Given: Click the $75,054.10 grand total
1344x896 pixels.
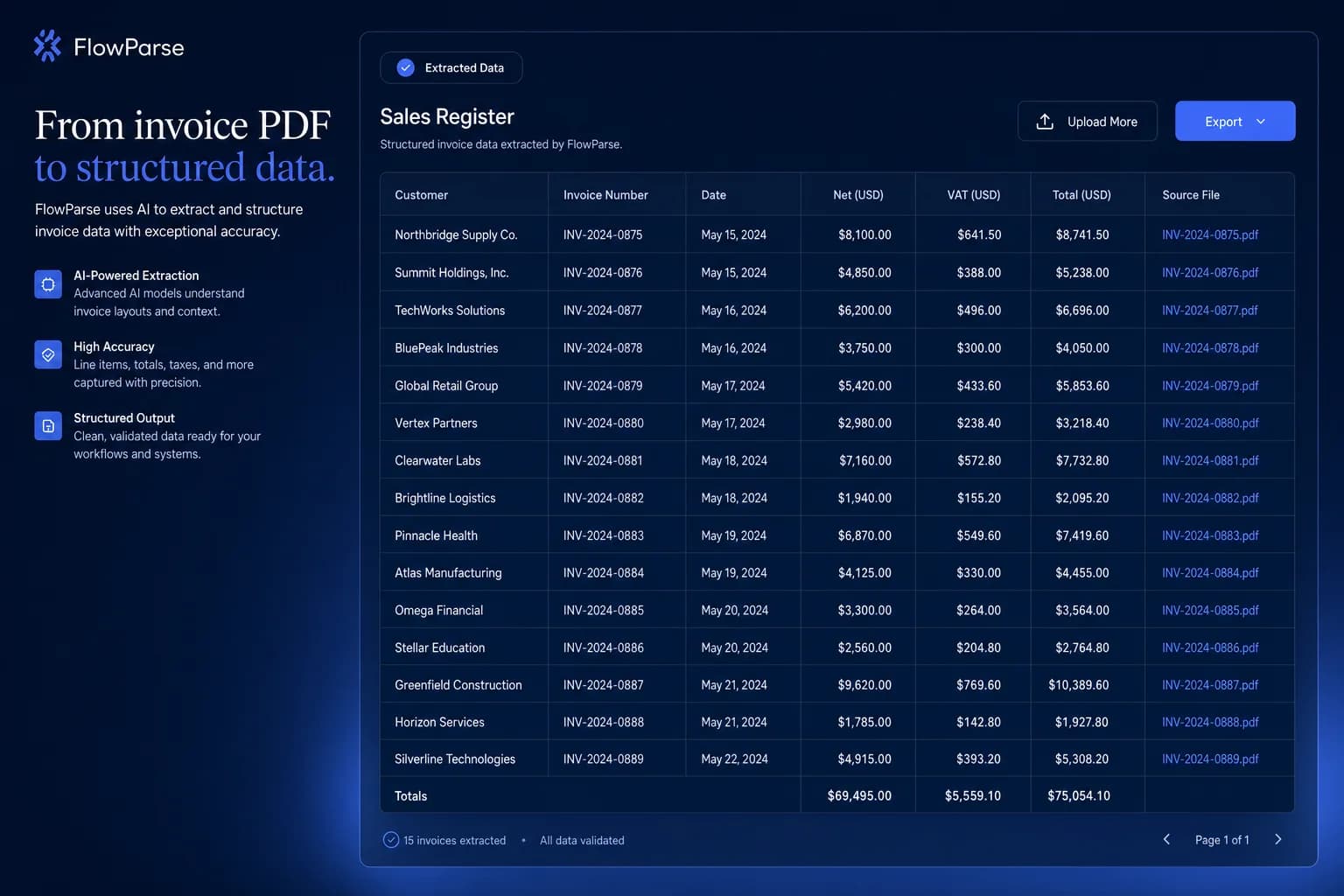Looking at the screenshot, I should pyautogui.click(x=1079, y=795).
